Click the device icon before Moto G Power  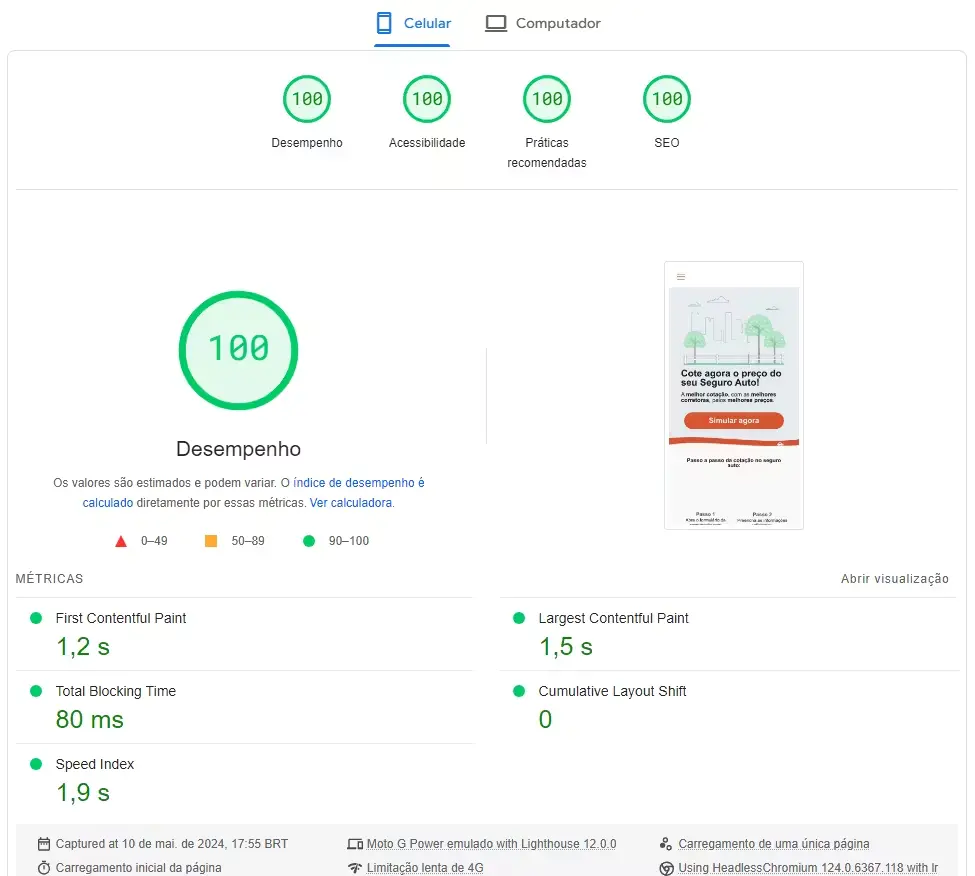(x=357, y=843)
